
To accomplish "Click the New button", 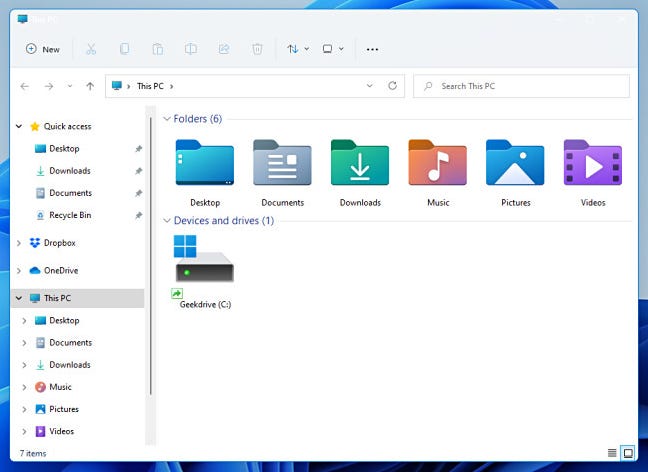I will click(43, 49).
